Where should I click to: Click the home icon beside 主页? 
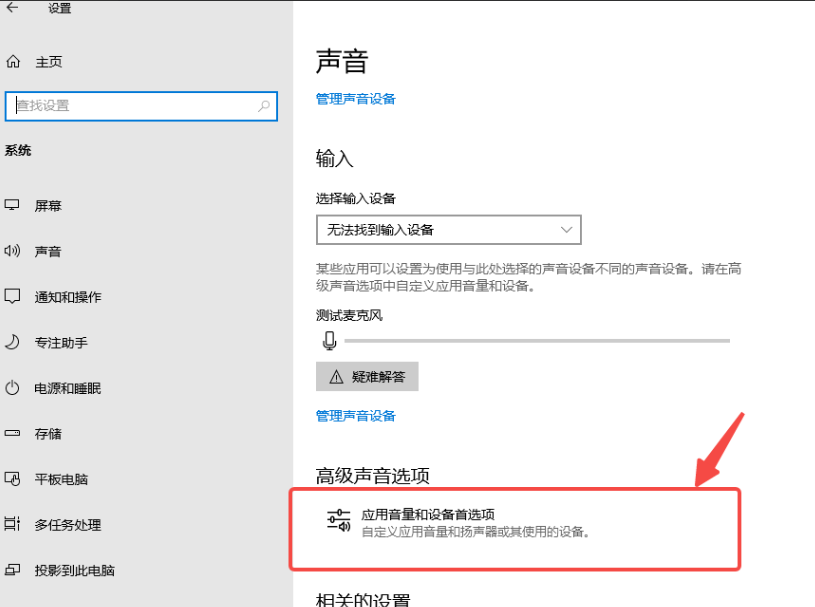(13, 62)
